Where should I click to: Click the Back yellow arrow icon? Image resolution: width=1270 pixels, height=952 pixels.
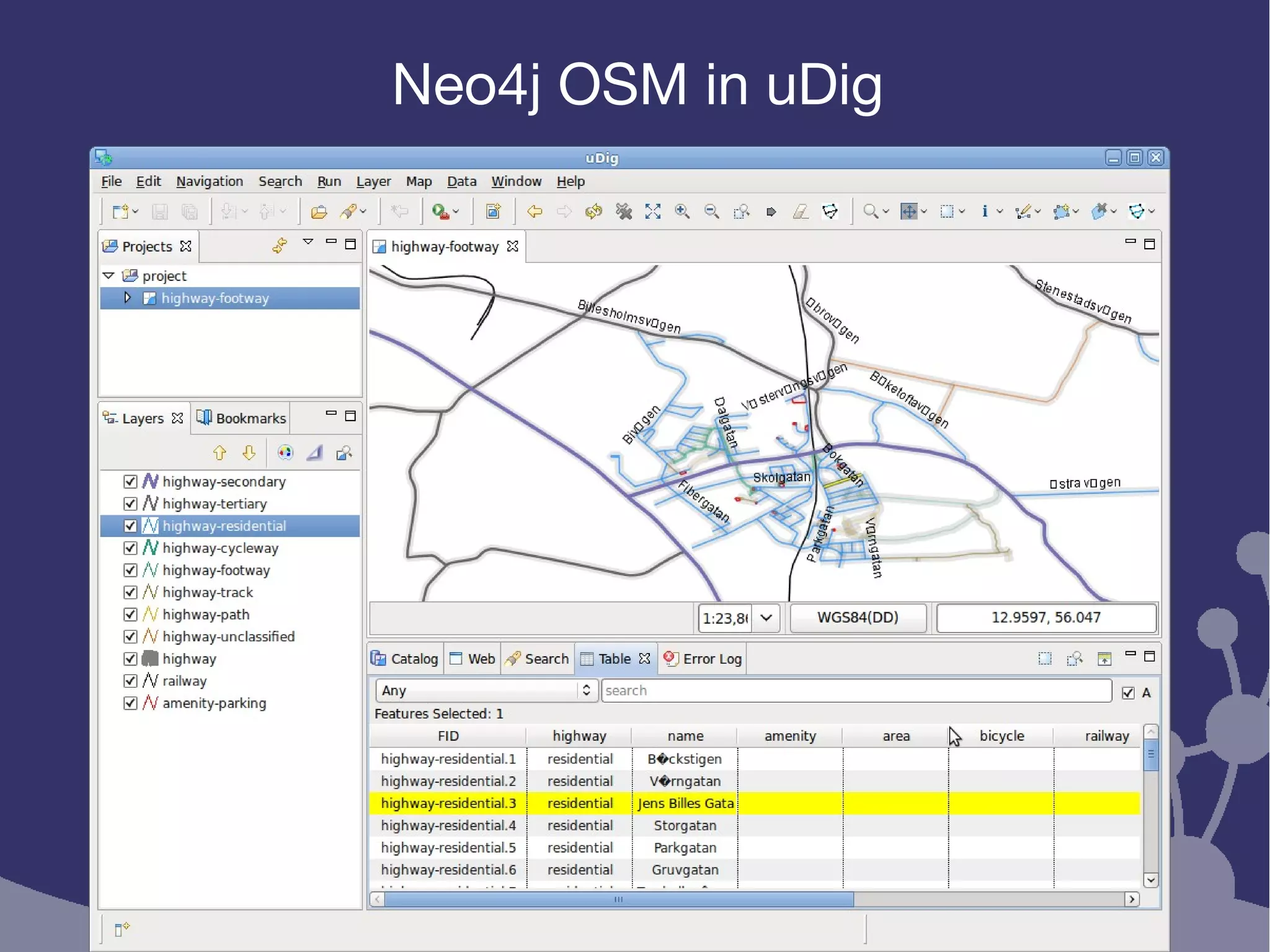[535, 212]
